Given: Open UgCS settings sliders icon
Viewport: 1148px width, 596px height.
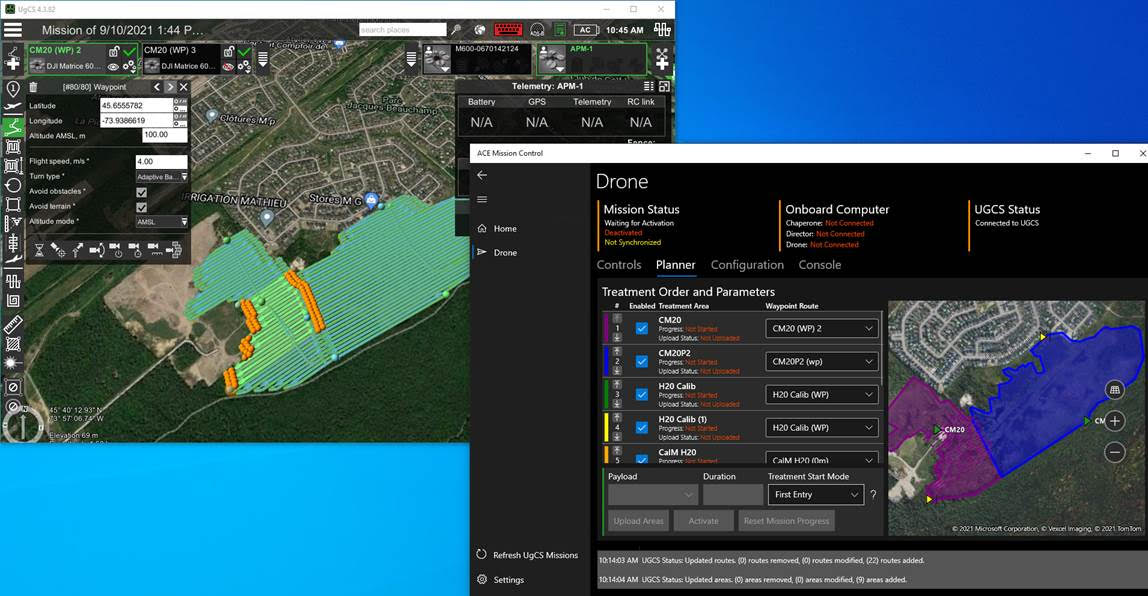Looking at the screenshot, I should pyautogui.click(x=663, y=29).
